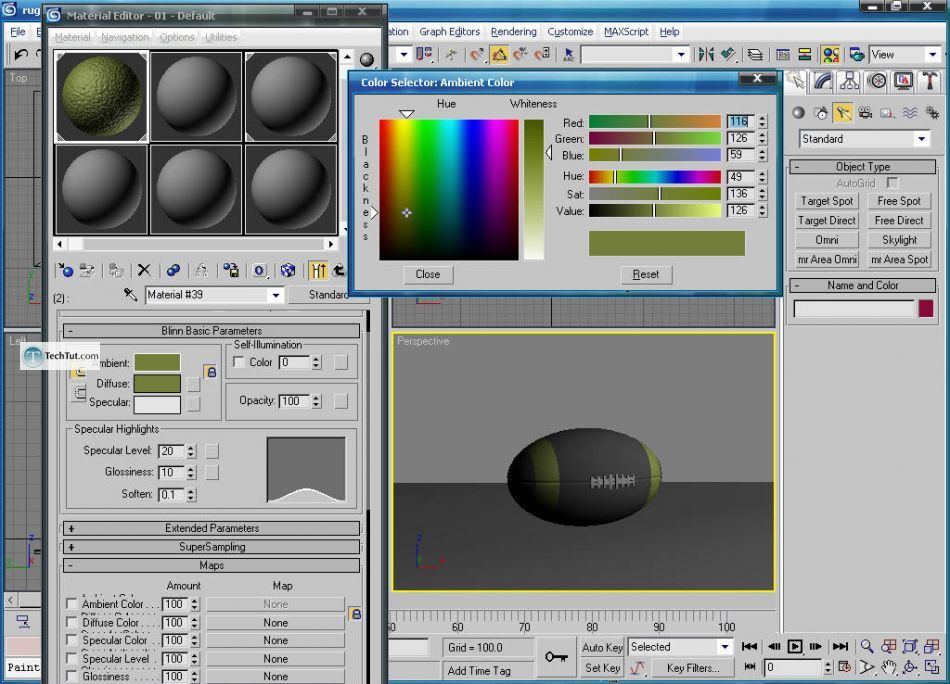Open the Modify command panel tab

point(822,81)
